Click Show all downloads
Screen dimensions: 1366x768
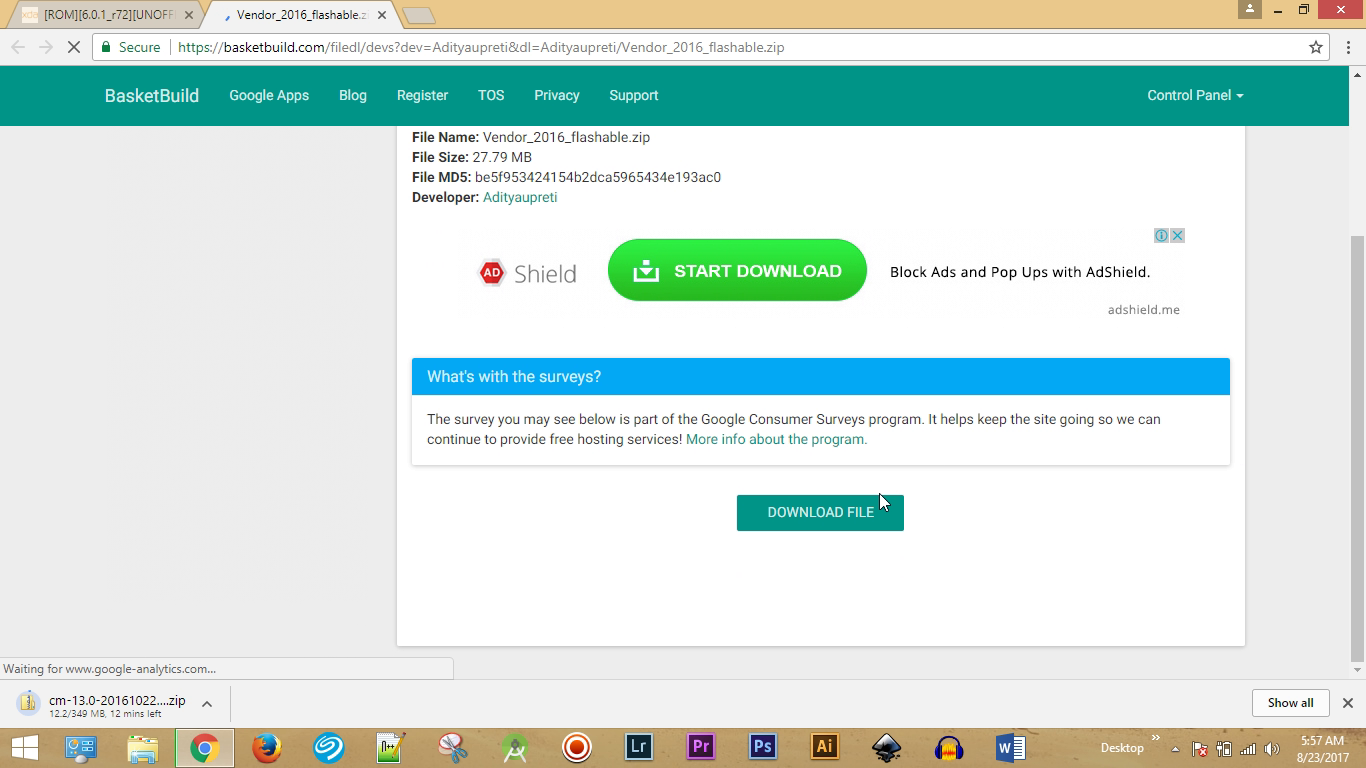click(1290, 703)
